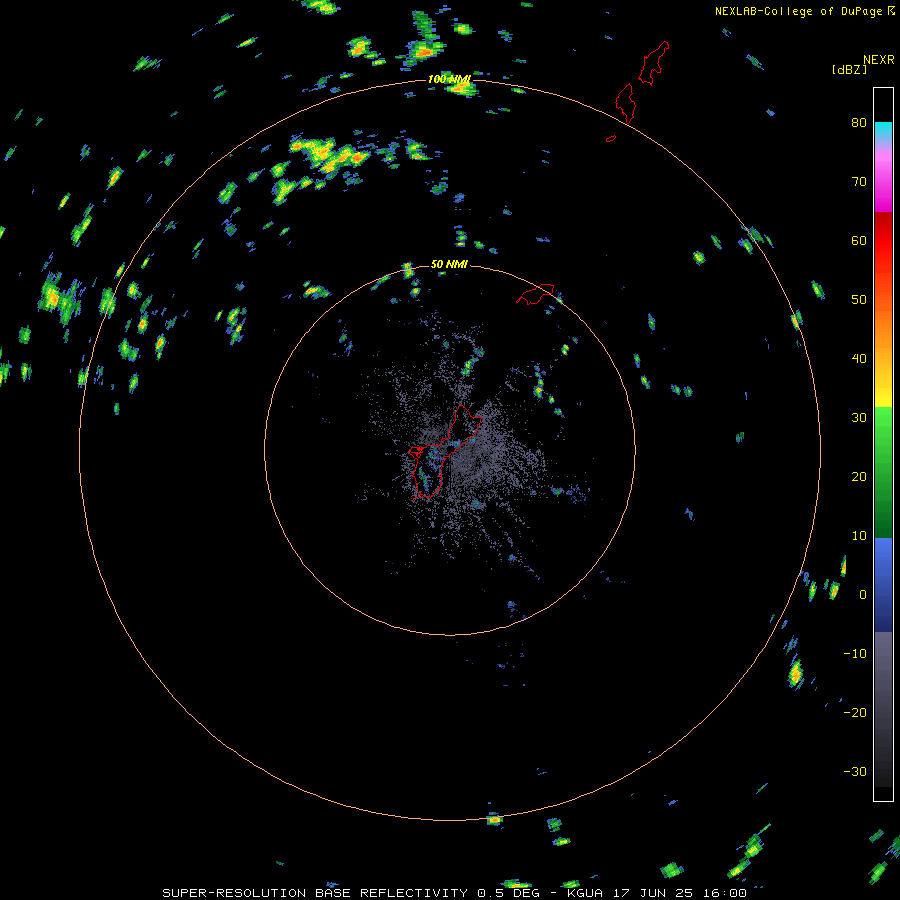
Task: Click the [dBZ] unit label
Action: [x=849, y=69]
